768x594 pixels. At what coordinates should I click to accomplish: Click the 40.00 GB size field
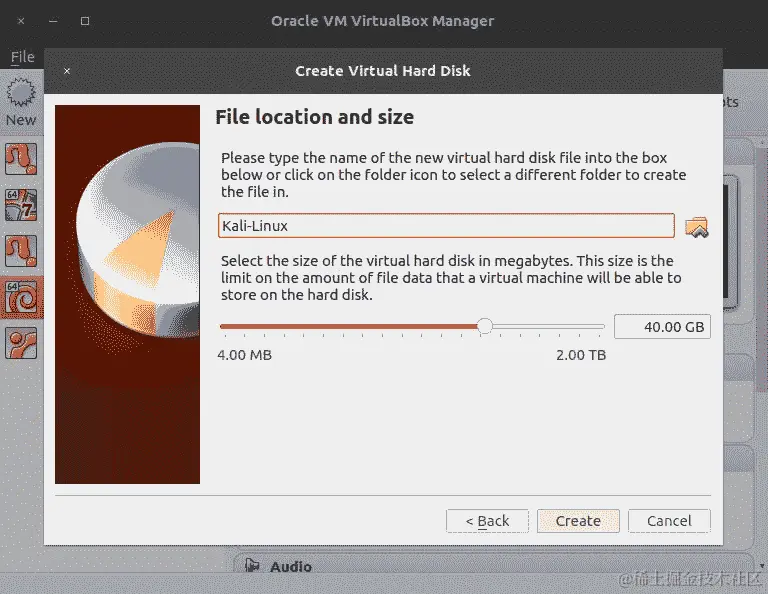click(662, 327)
